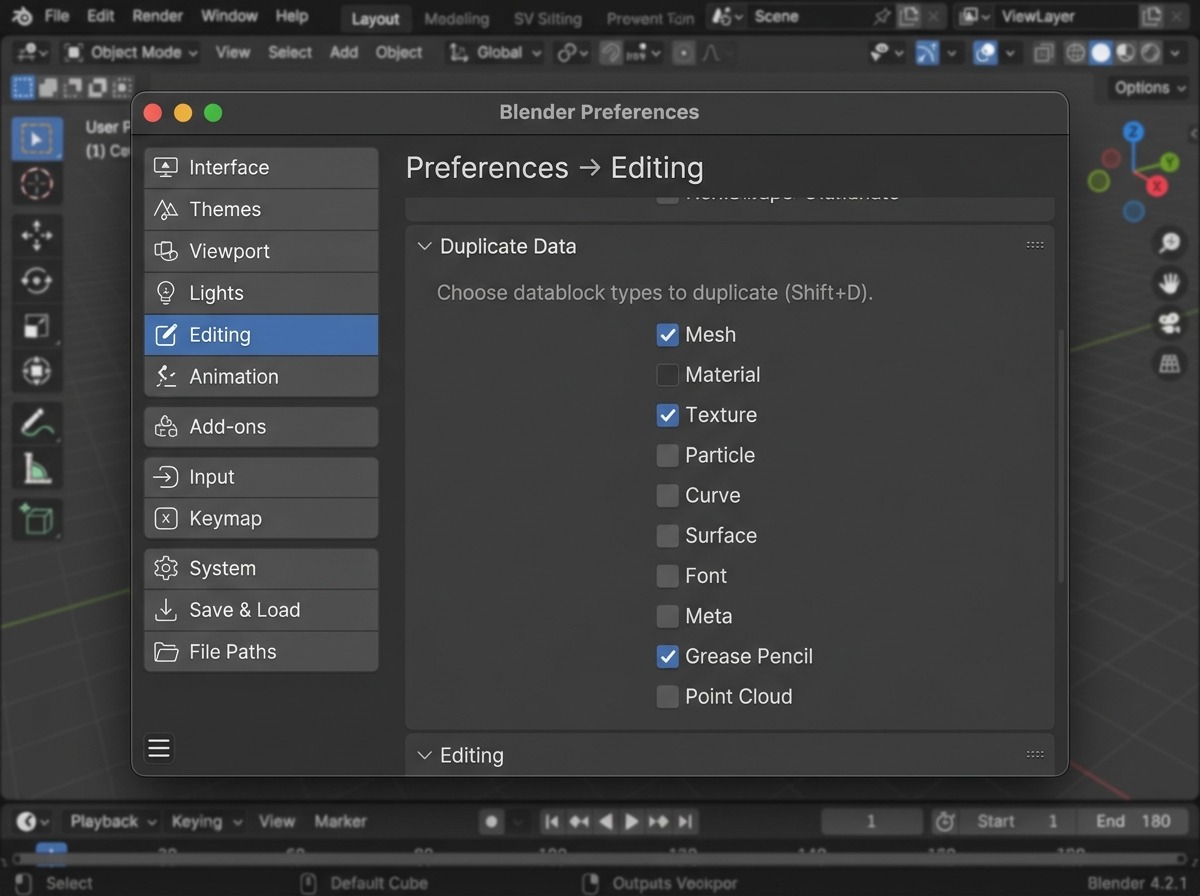Select the Move tool
Image resolution: width=1200 pixels, height=896 pixels.
pos(37,236)
